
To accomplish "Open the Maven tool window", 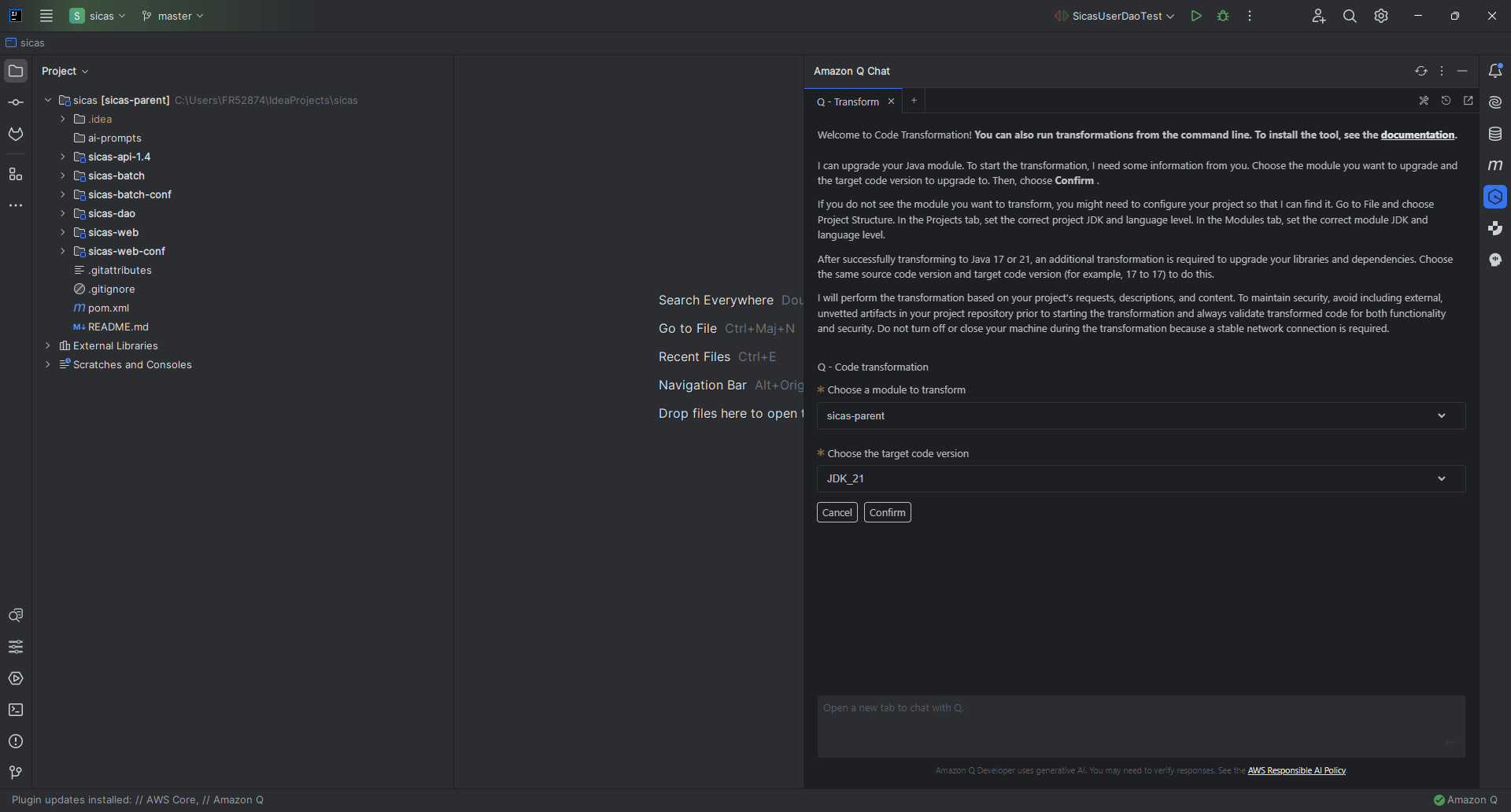I will pos(1495,165).
